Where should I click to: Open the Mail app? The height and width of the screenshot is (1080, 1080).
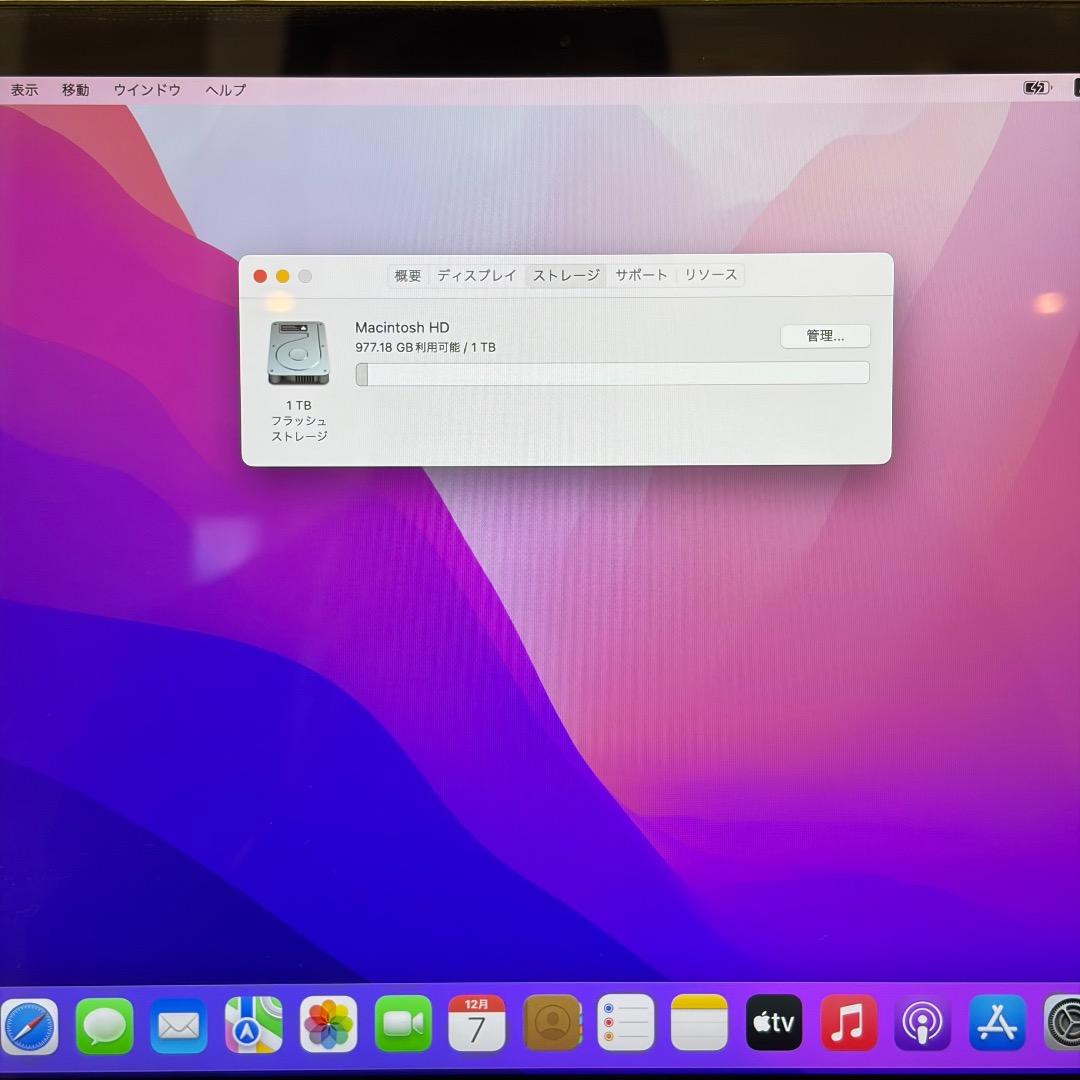(x=178, y=1024)
